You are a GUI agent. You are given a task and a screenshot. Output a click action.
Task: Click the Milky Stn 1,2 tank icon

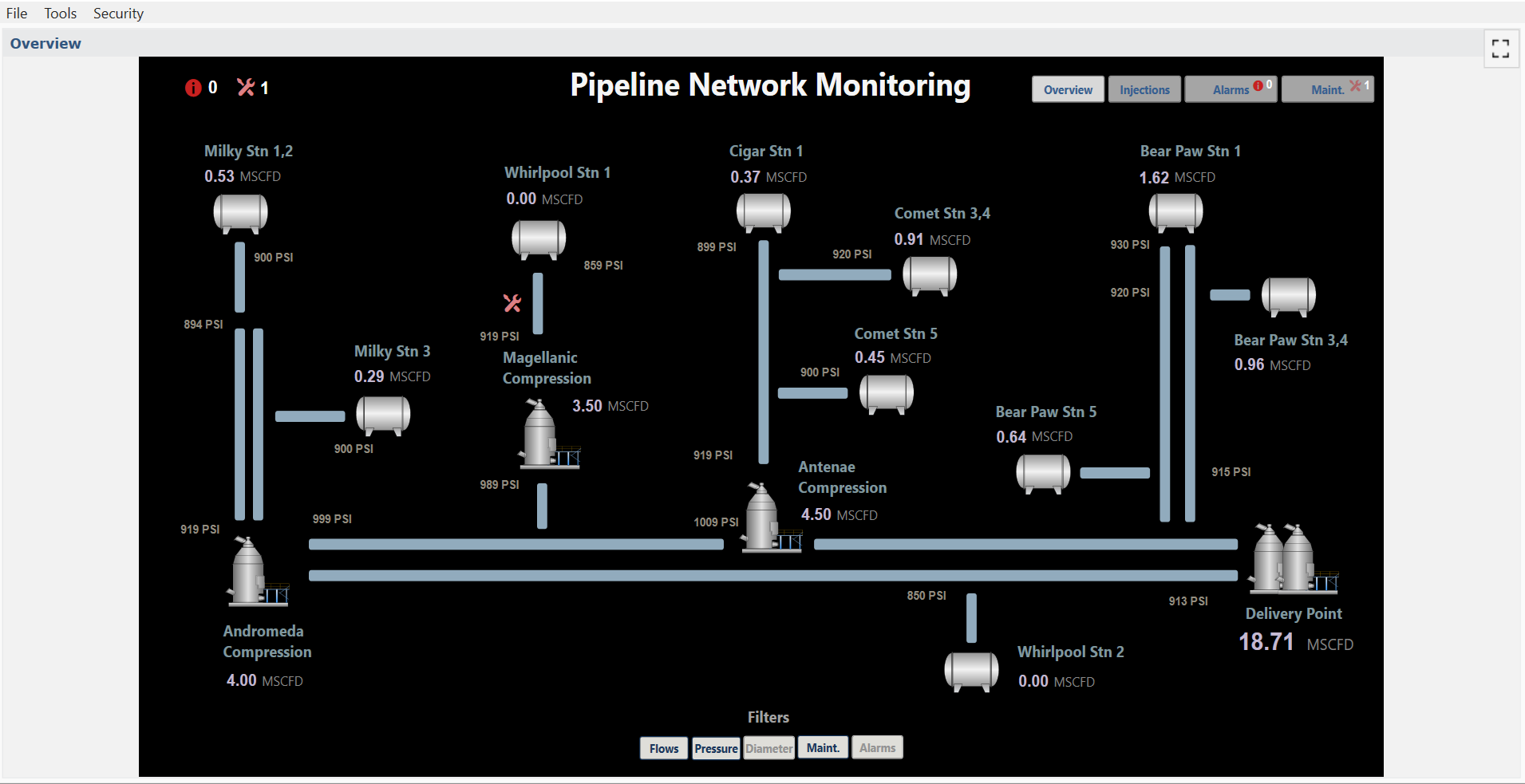[240, 212]
